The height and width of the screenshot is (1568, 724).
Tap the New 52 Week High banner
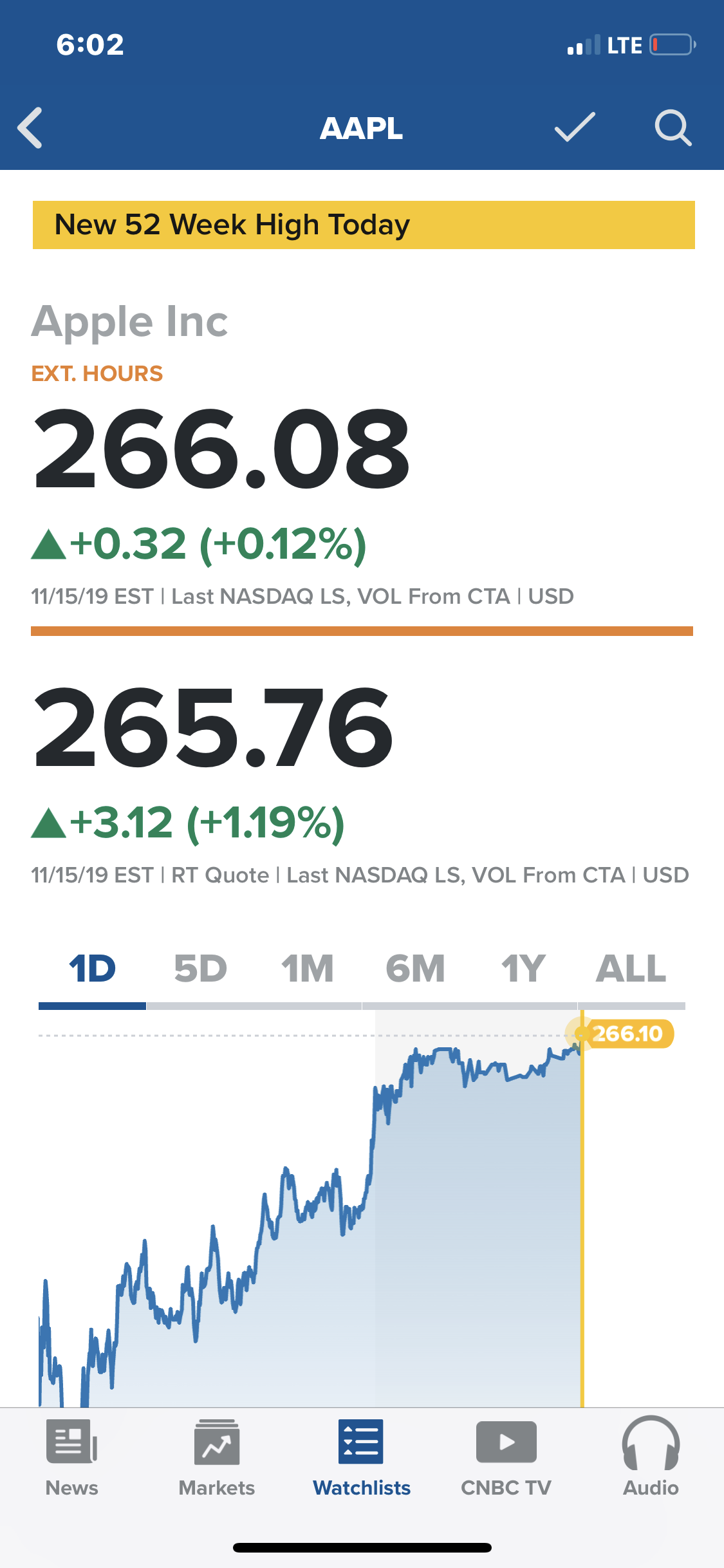point(364,225)
